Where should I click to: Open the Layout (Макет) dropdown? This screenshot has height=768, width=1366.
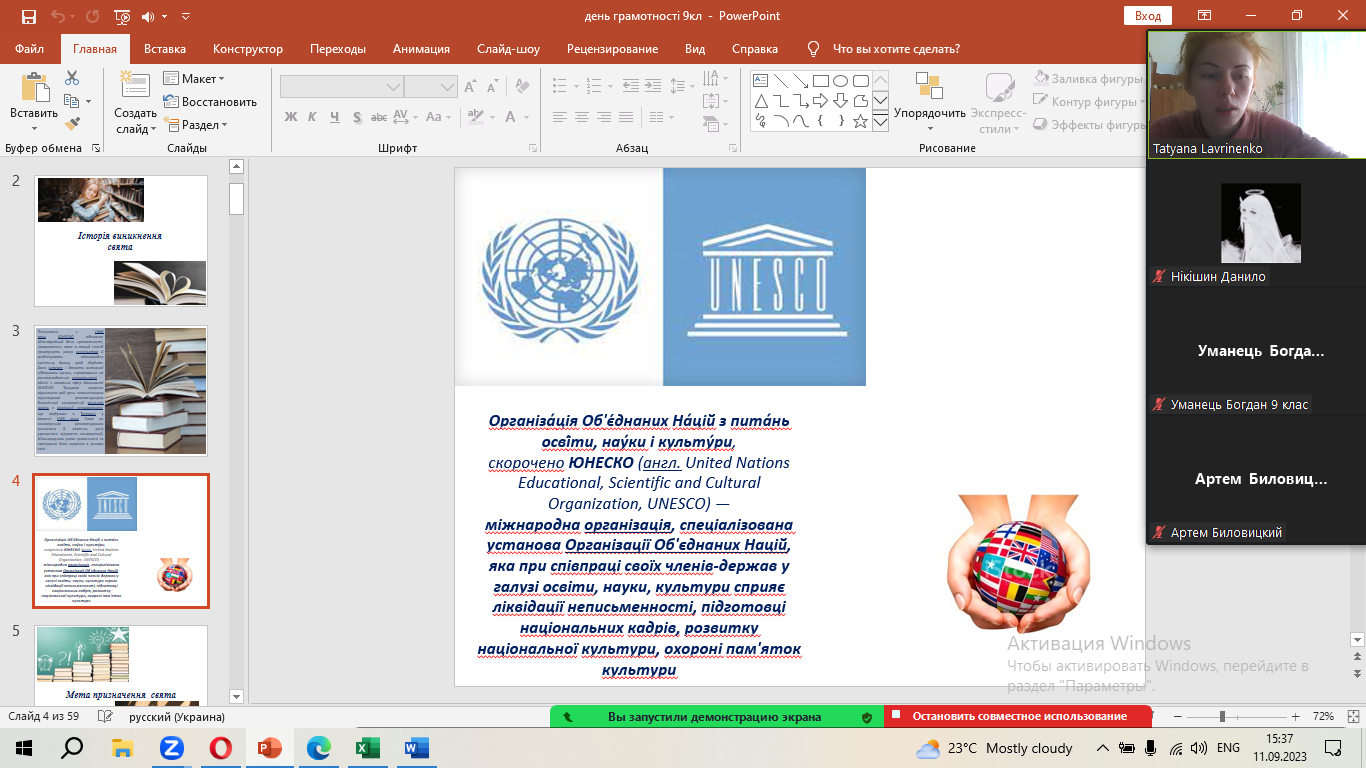point(196,79)
